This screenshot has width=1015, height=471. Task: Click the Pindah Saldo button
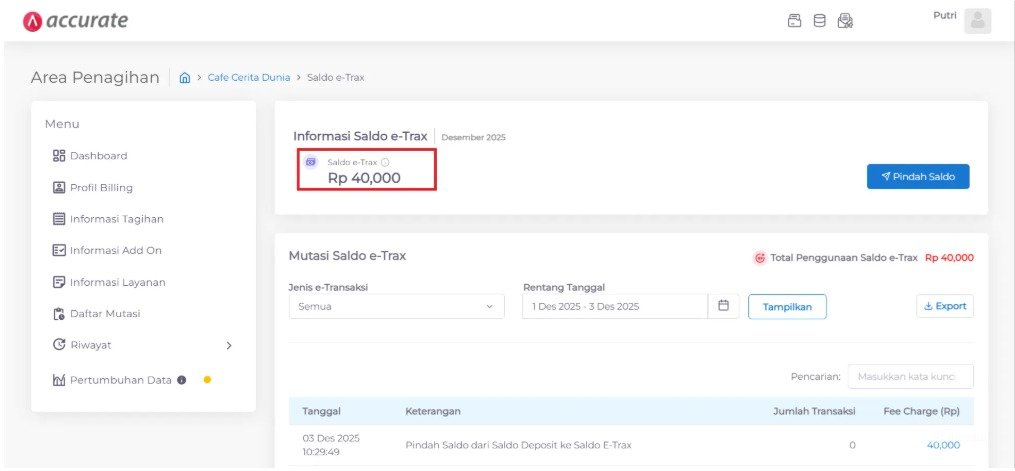coord(918,177)
